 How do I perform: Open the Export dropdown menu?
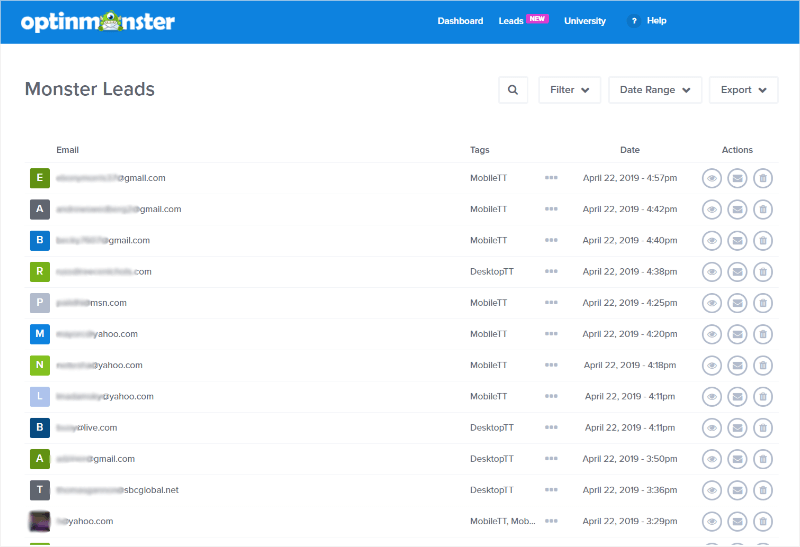point(743,90)
